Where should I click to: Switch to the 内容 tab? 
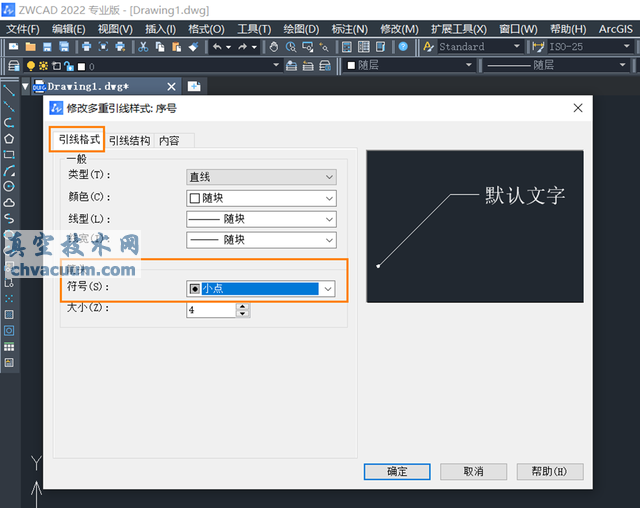169,141
